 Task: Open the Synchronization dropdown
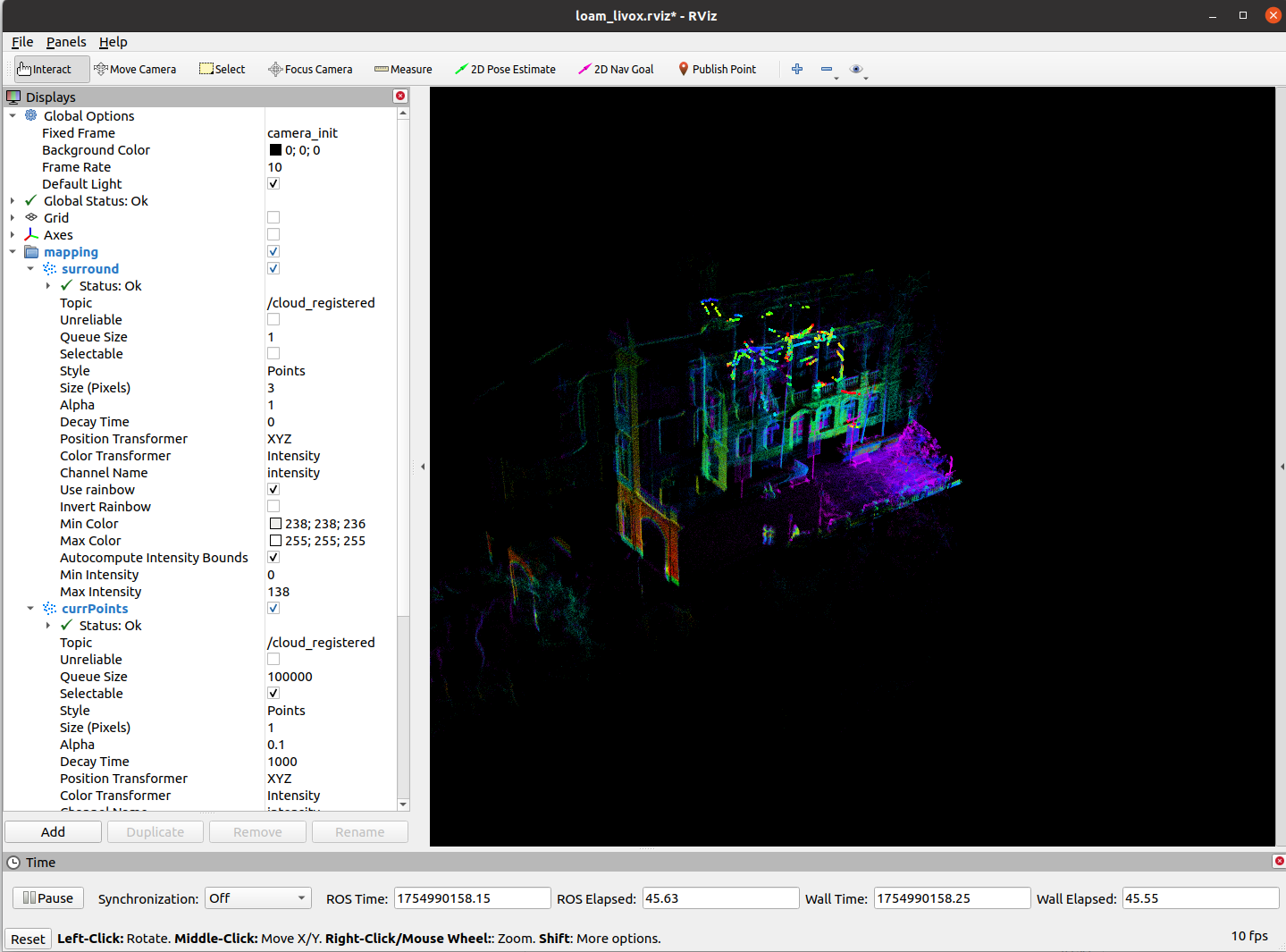tap(257, 898)
